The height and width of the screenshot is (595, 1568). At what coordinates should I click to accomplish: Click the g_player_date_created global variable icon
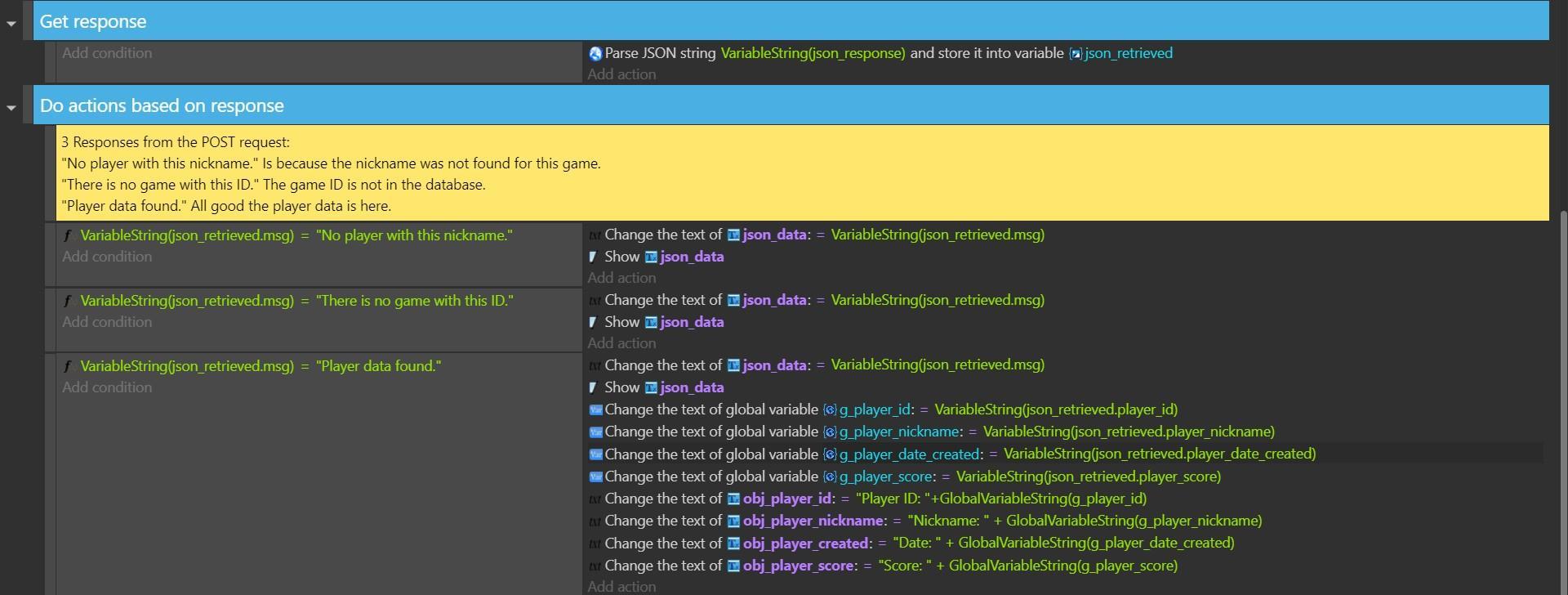coord(830,454)
